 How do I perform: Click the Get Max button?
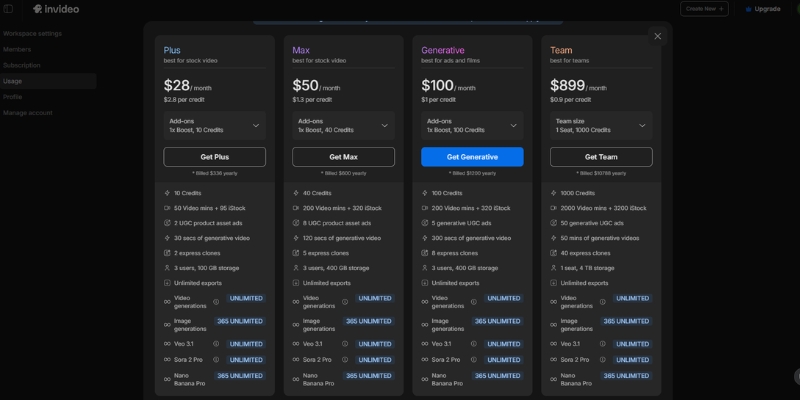(343, 157)
